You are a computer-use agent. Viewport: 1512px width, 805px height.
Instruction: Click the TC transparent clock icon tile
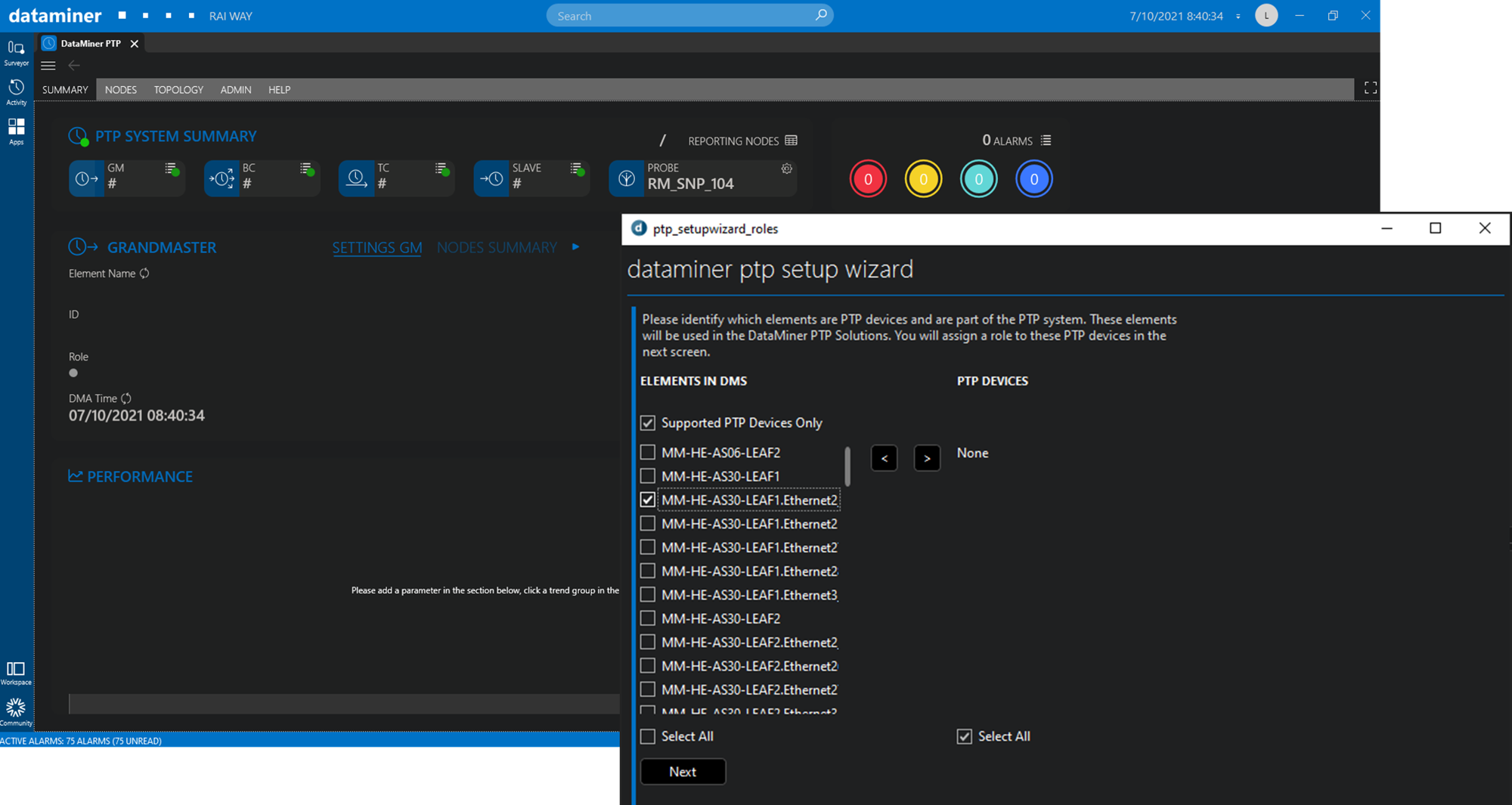click(356, 178)
